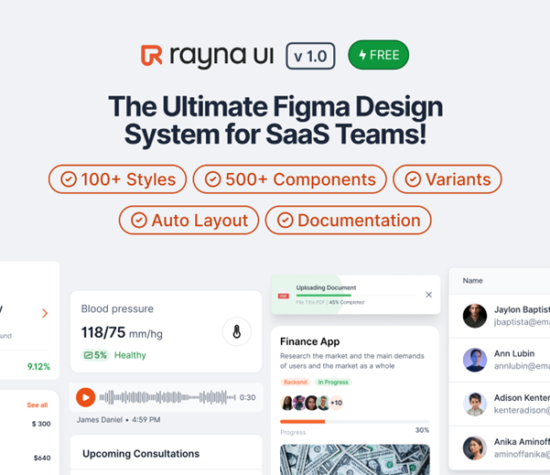The width and height of the screenshot is (550, 475).
Task: Click the 30% progress value
Action: pyautogui.click(x=422, y=430)
